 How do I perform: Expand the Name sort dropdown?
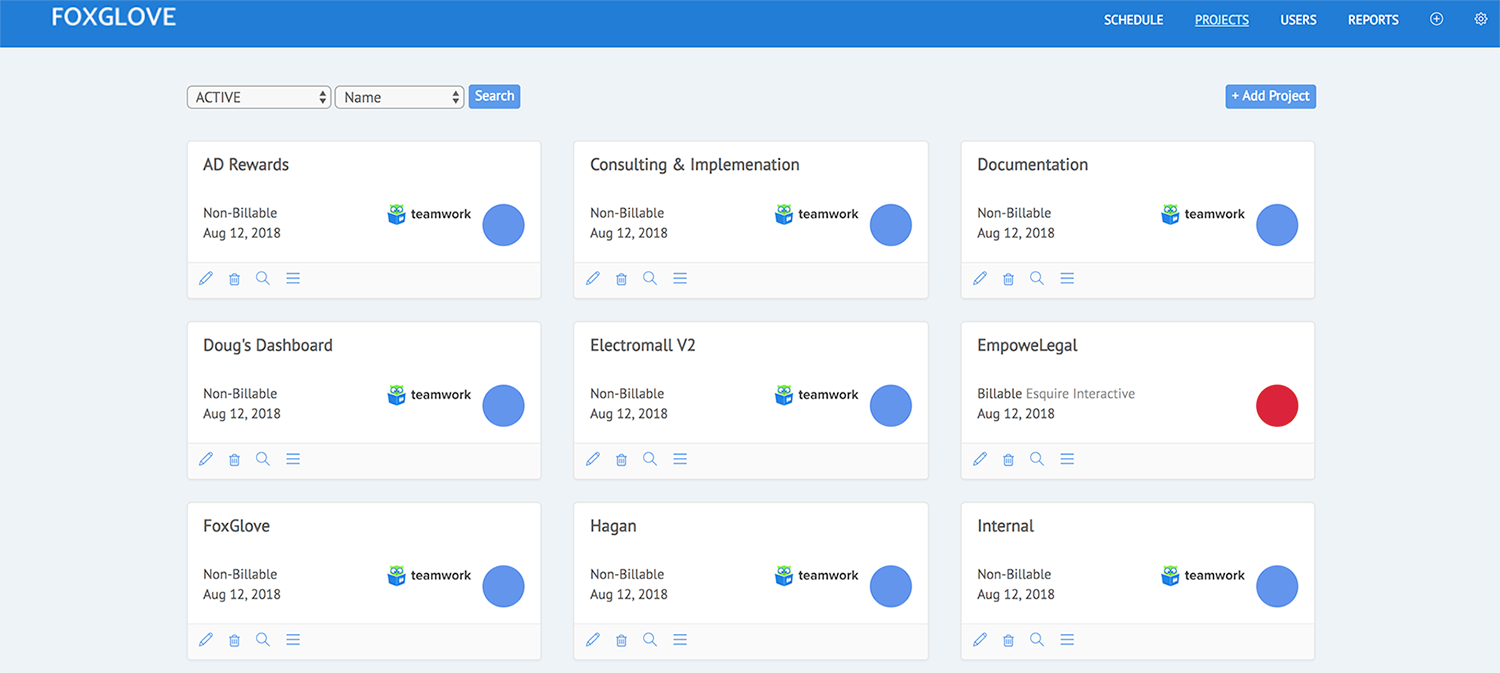399,97
